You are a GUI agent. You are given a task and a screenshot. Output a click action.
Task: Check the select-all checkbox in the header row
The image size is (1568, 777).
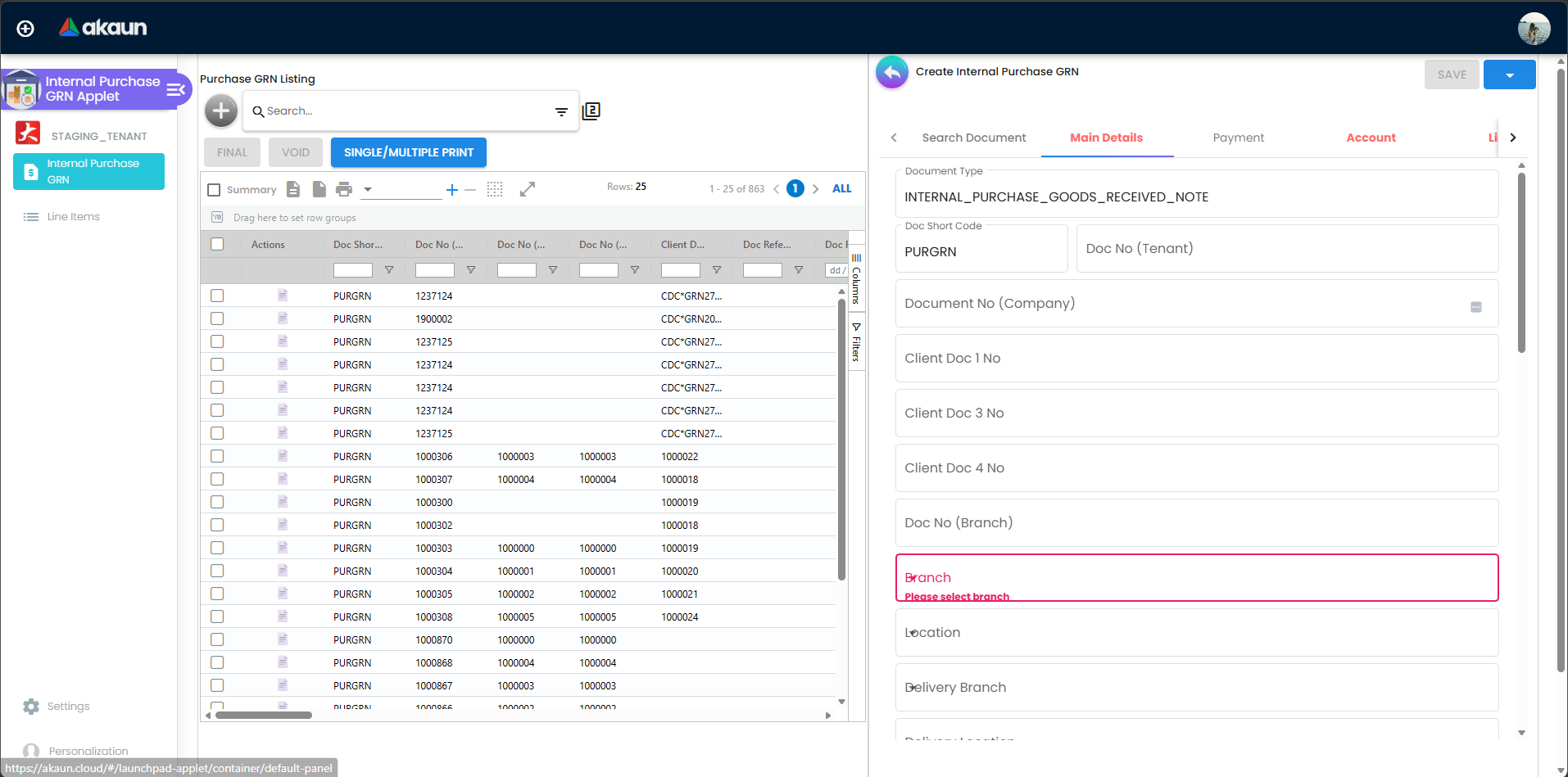(x=216, y=244)
